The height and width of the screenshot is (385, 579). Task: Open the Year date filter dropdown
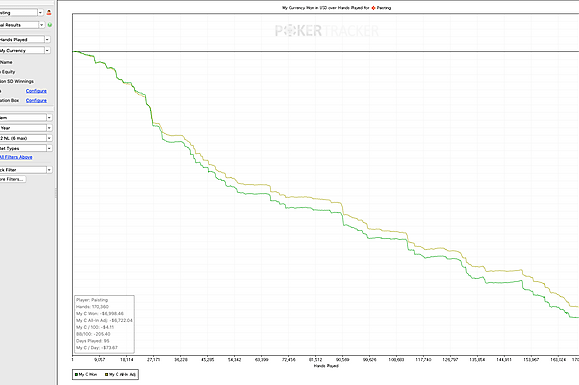point(49,128)
